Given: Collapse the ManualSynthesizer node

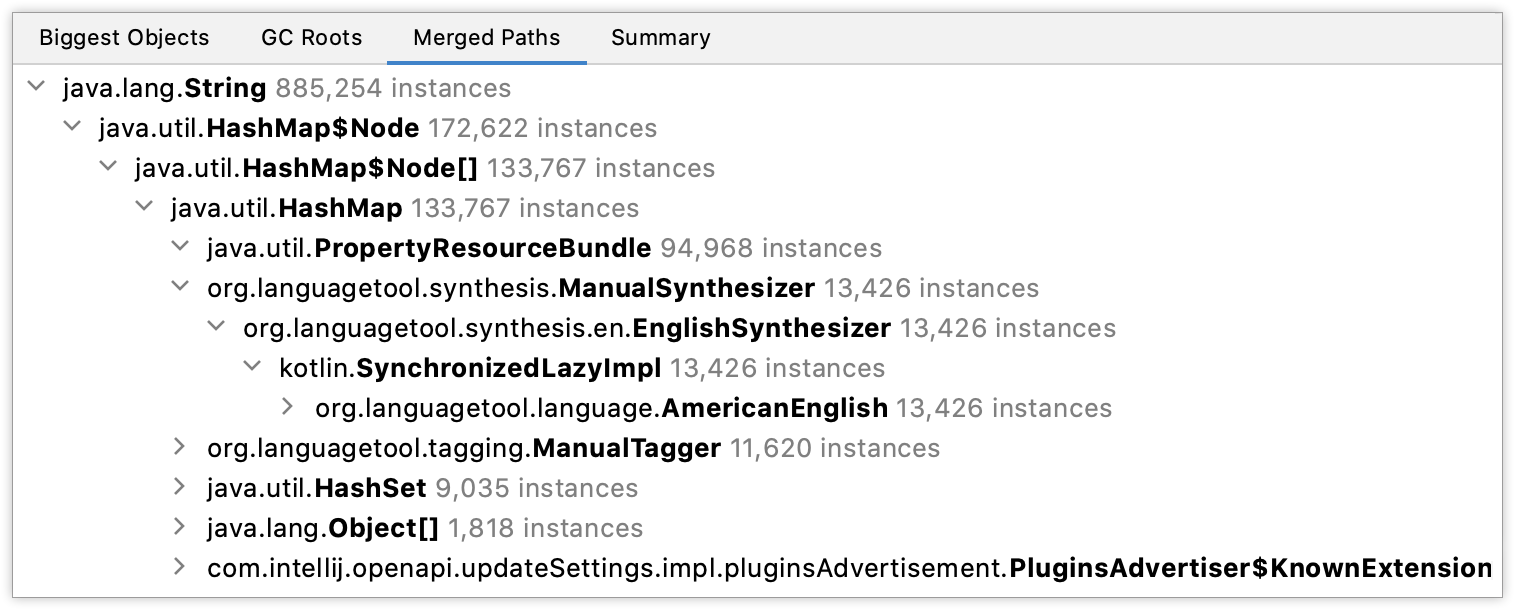Looking at the screenshot, I should 179,288.
